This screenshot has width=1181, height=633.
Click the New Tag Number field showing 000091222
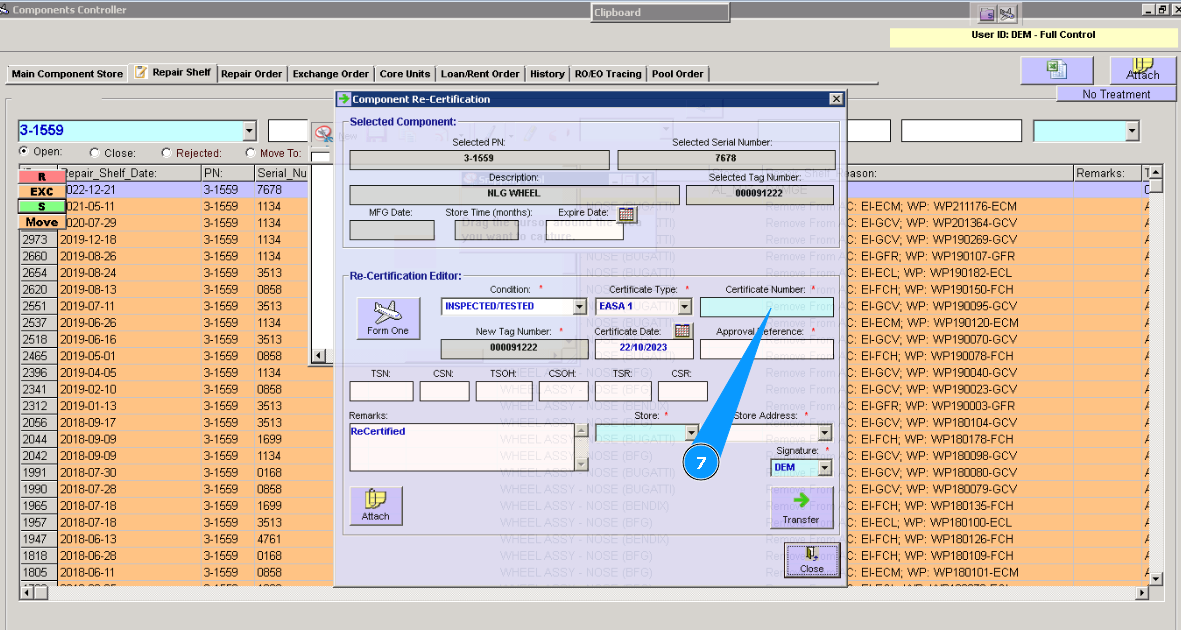[514, 348]
